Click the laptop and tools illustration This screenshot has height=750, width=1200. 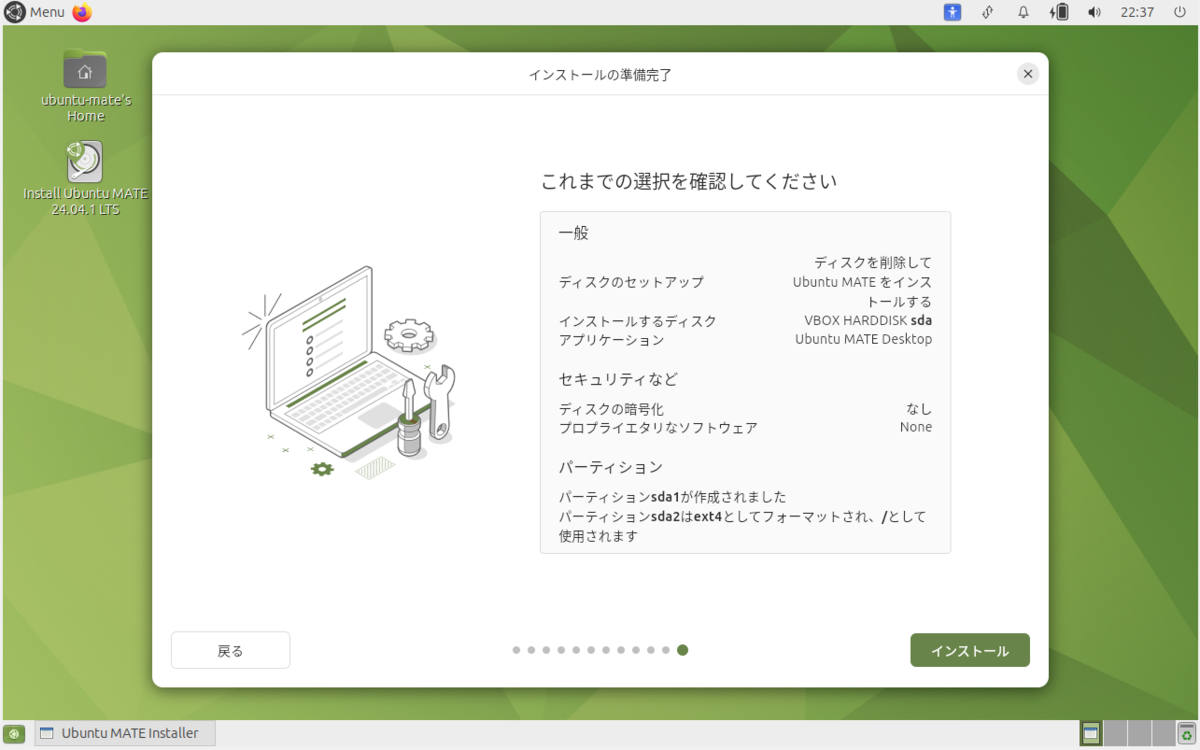point(350,372)
